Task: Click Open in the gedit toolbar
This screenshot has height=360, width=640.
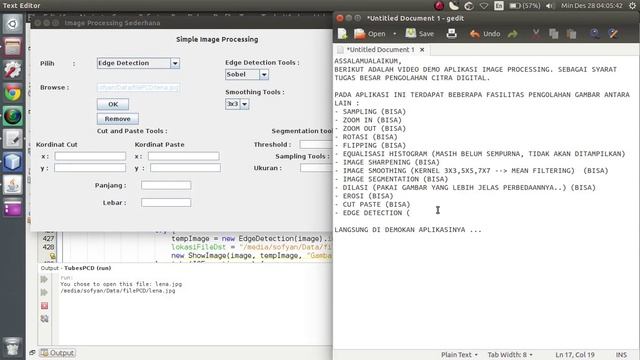Action: tap(369, 34)
